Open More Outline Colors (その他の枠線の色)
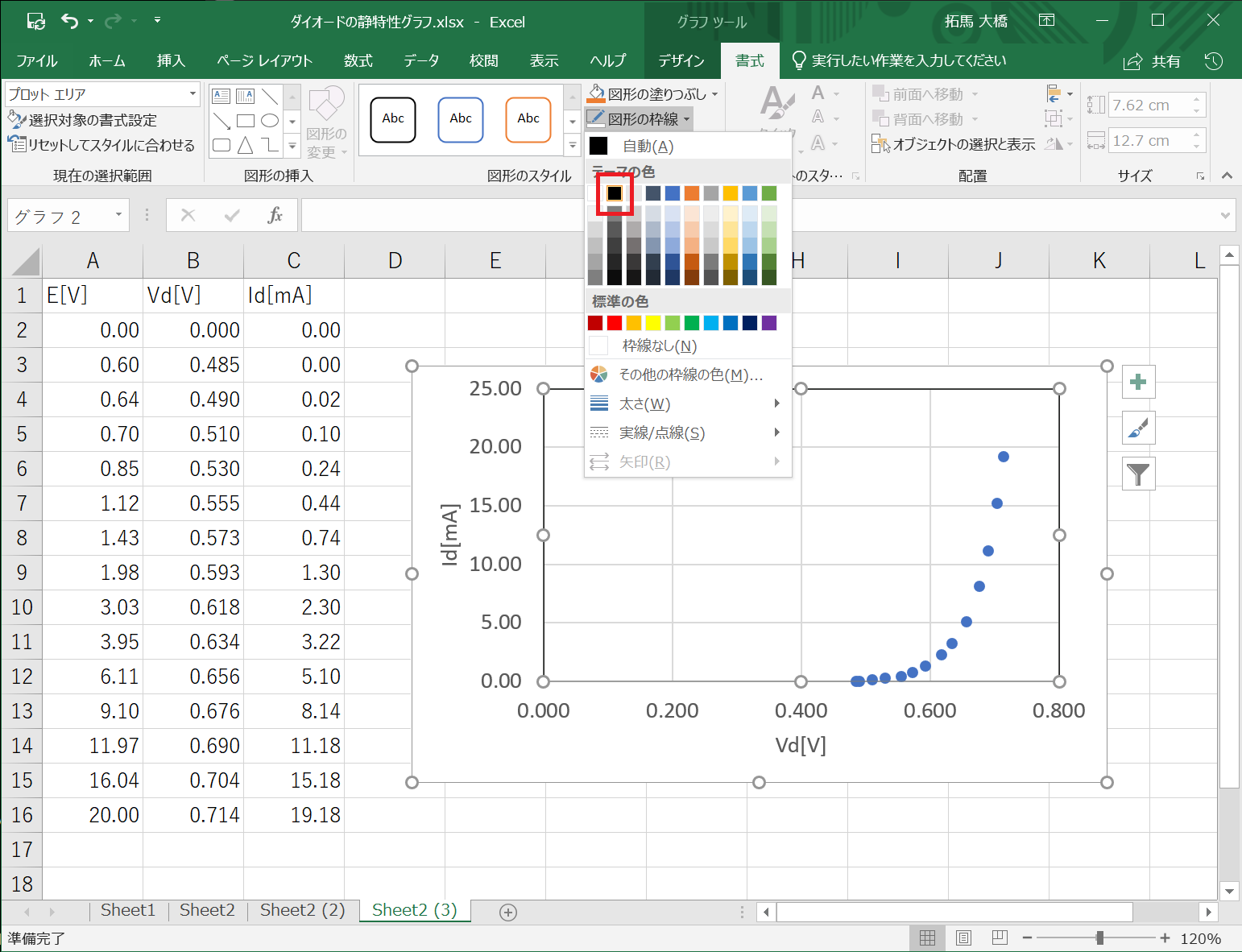 (687, 375)
